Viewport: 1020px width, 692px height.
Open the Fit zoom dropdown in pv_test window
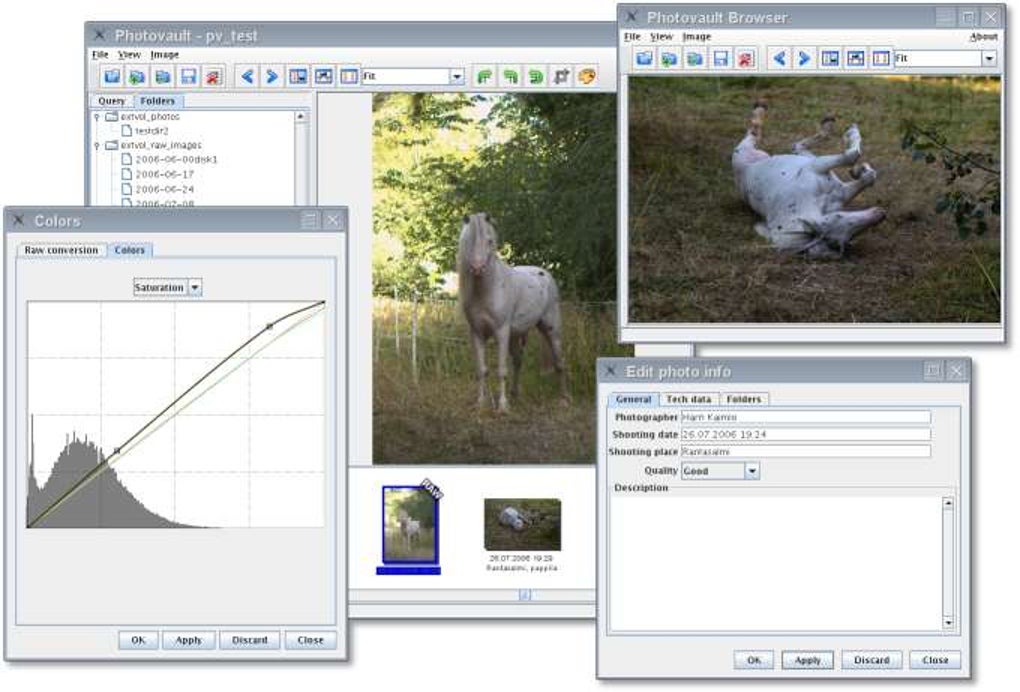click(457, 77)
